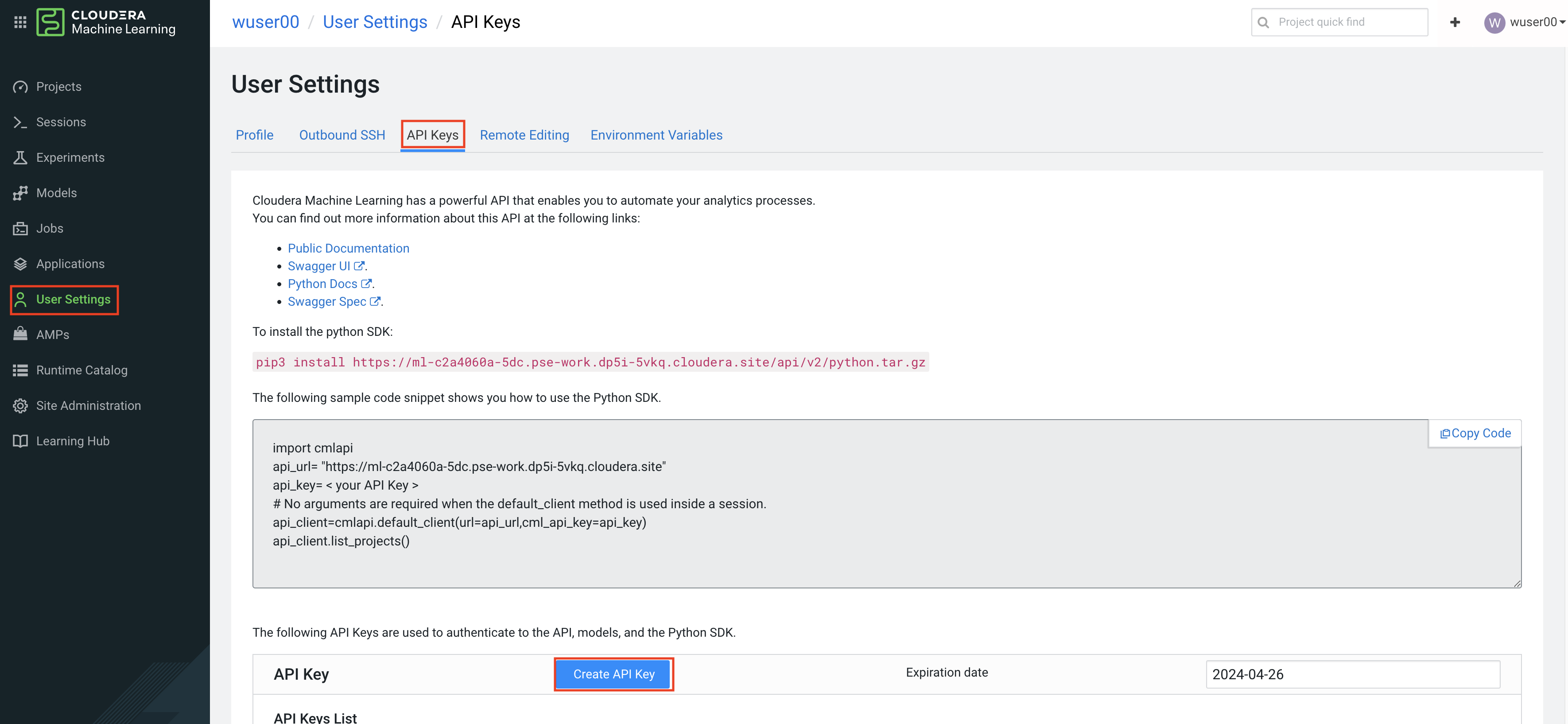Click the Copy Code button
This screenshot has height=724, width=1568.
(x=1475, y=433)
